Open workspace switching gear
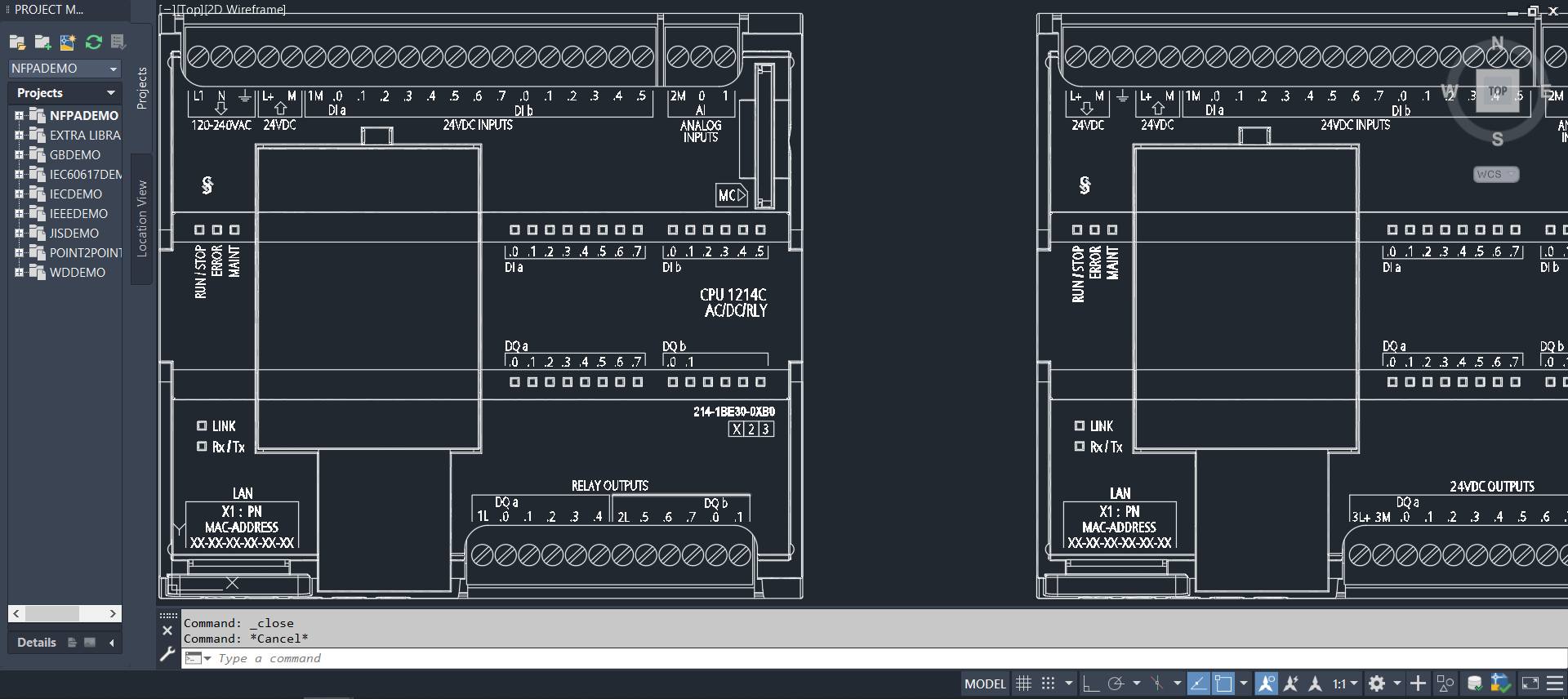This screenshot has height=699, width=1568. tap(1377, 684)
